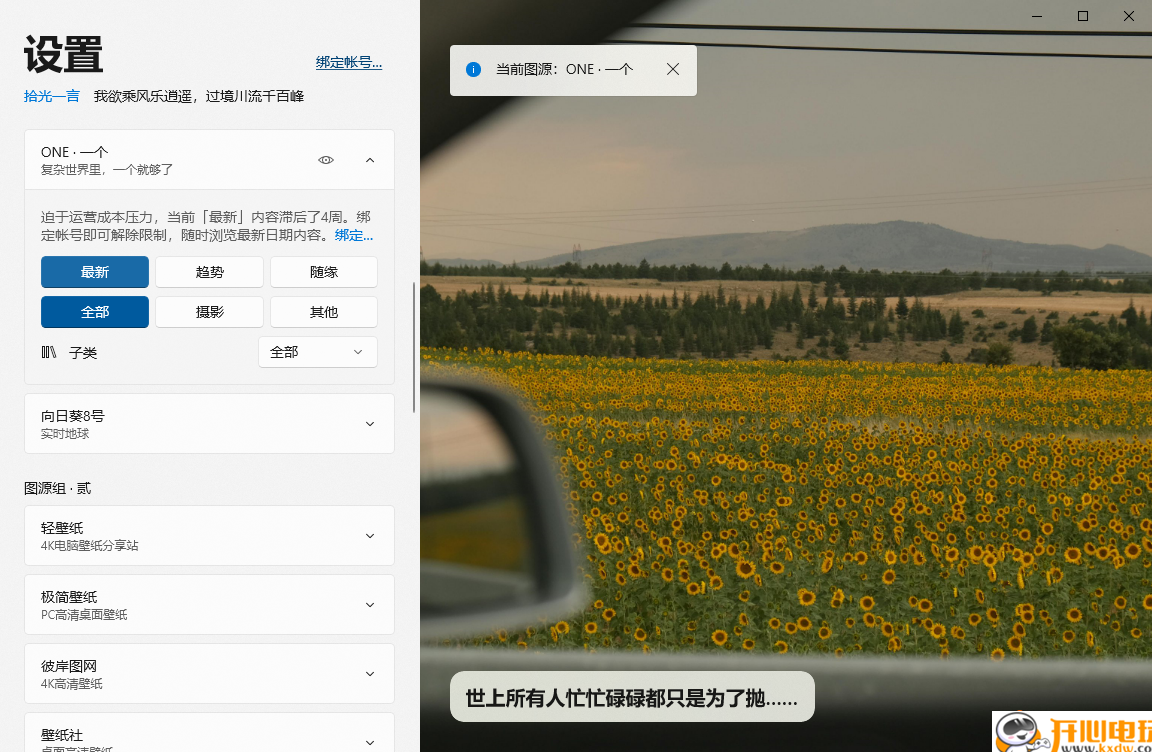This screenshot has height=752, width=1152.
Task: Collapse the ONE·一个 source panel
Action: [369, 160]
